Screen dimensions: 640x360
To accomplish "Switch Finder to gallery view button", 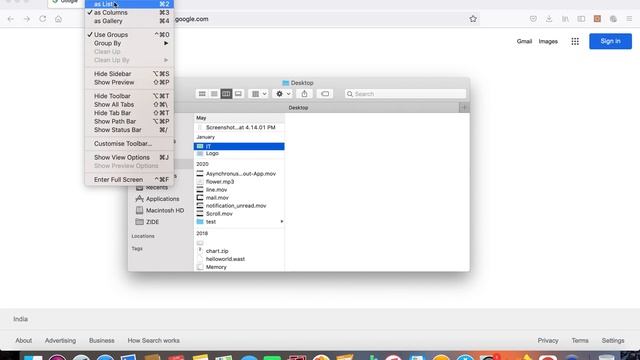I will (x=238, y=94).
